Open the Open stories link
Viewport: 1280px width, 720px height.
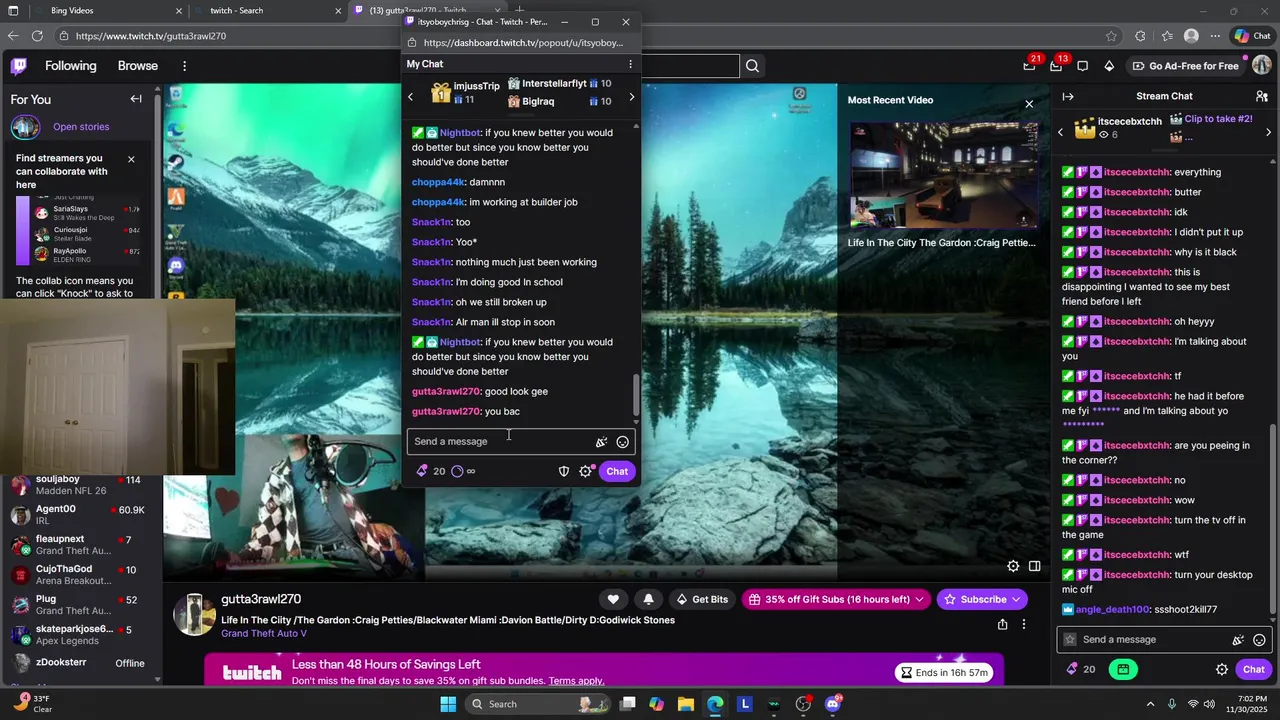[x=81, y=127]
